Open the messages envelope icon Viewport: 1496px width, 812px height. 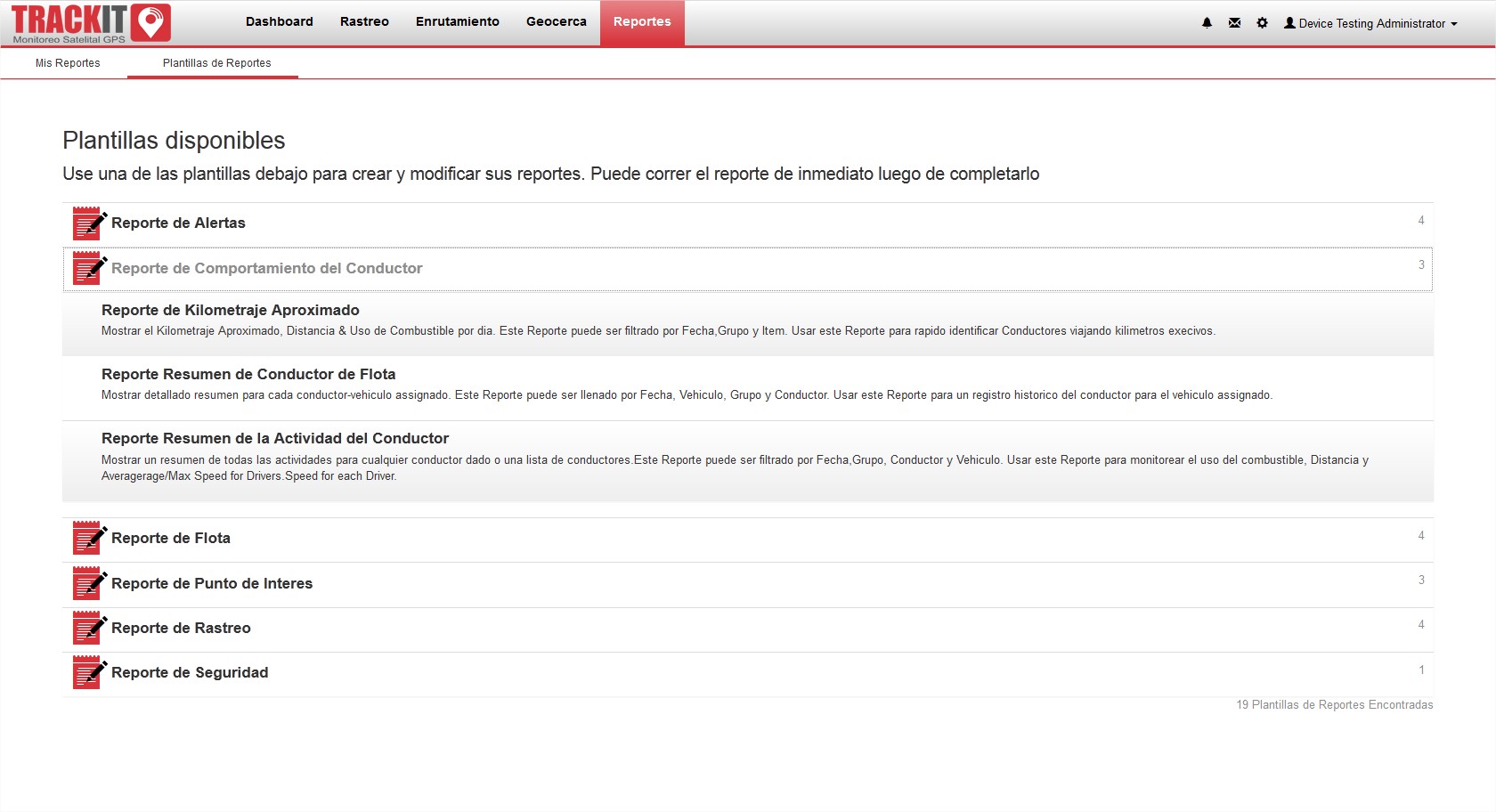tap(1234, 23)
